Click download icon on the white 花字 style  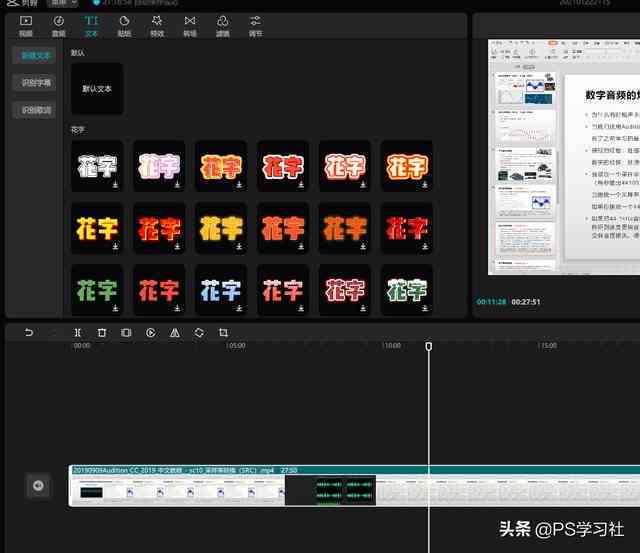[x=116, y=185]
